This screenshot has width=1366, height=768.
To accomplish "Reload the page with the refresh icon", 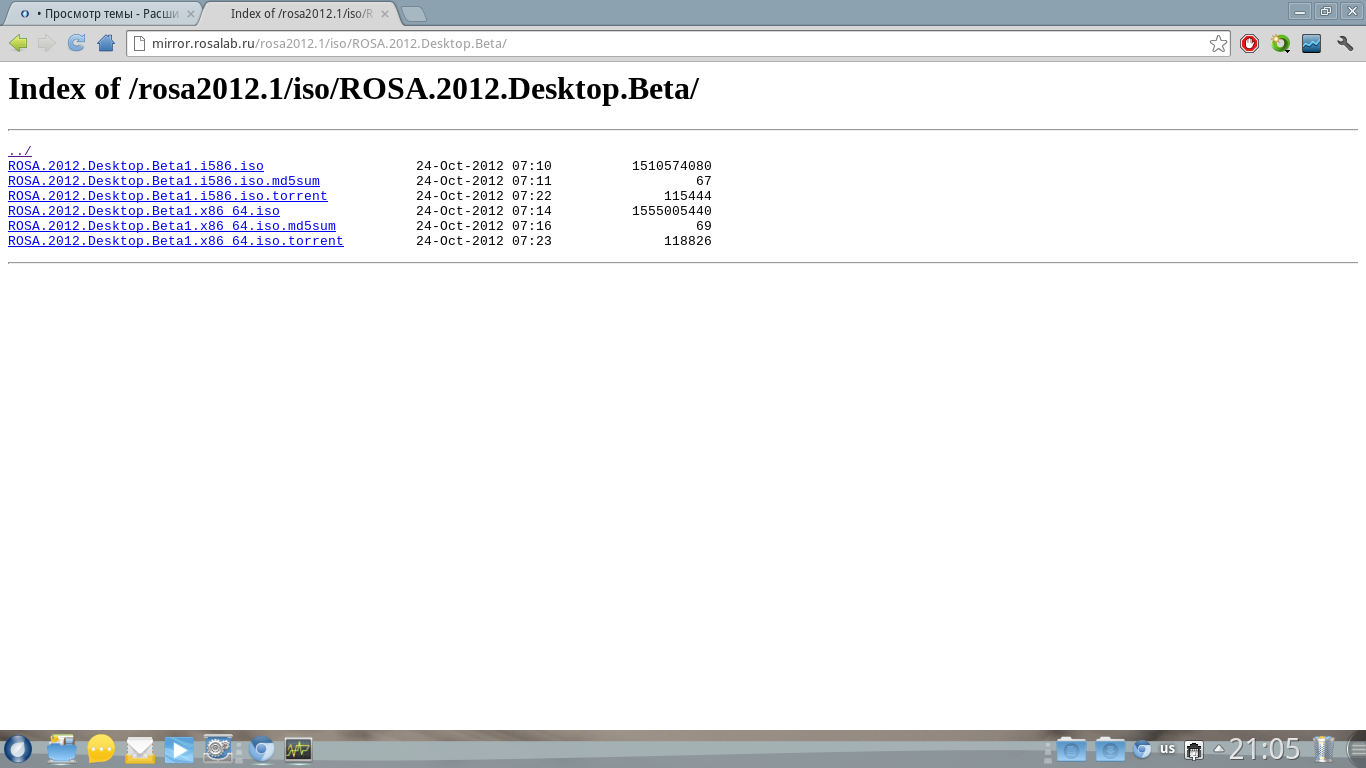I will point(76,43).
